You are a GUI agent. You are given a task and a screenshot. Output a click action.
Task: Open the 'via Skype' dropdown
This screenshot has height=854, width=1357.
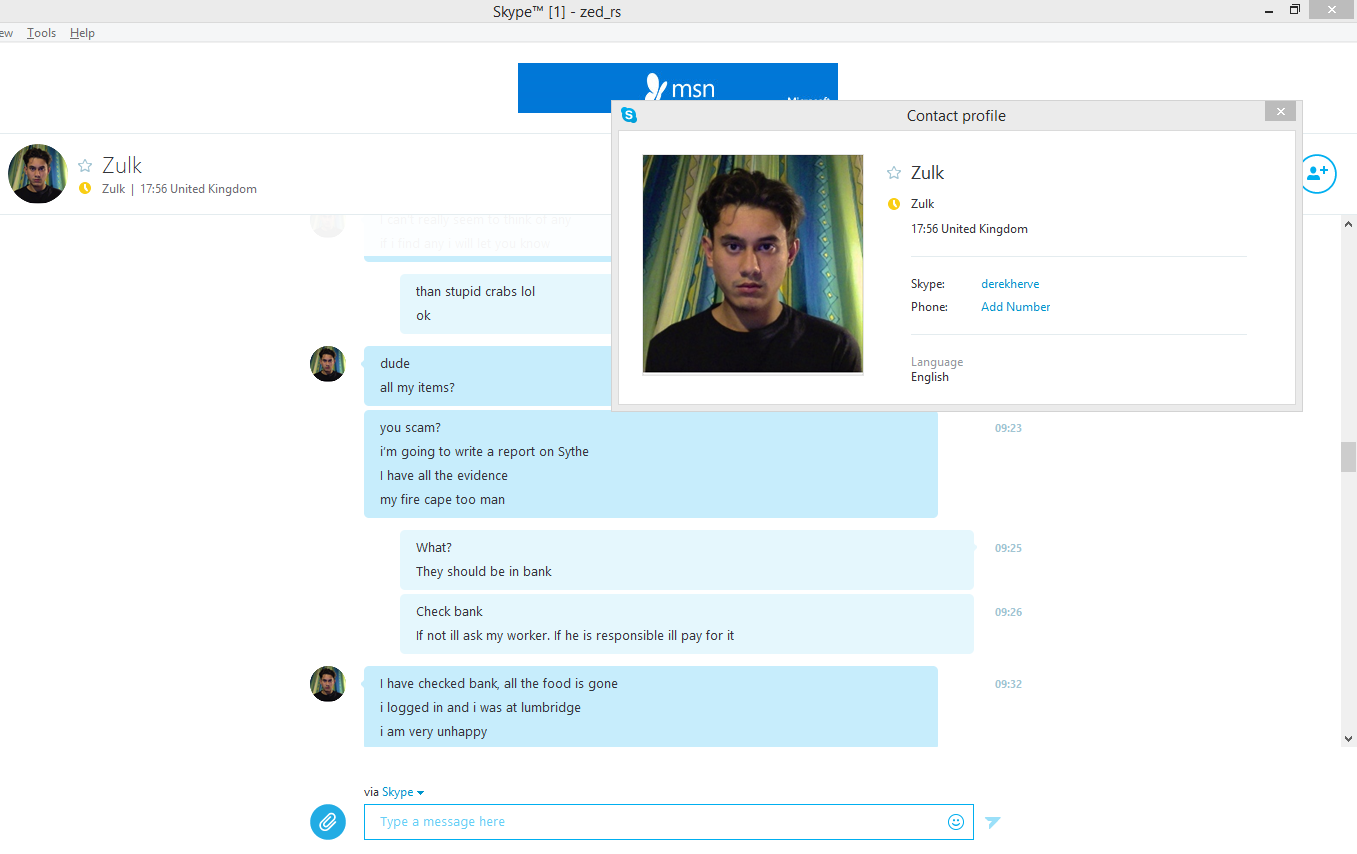tap(403, 792)
